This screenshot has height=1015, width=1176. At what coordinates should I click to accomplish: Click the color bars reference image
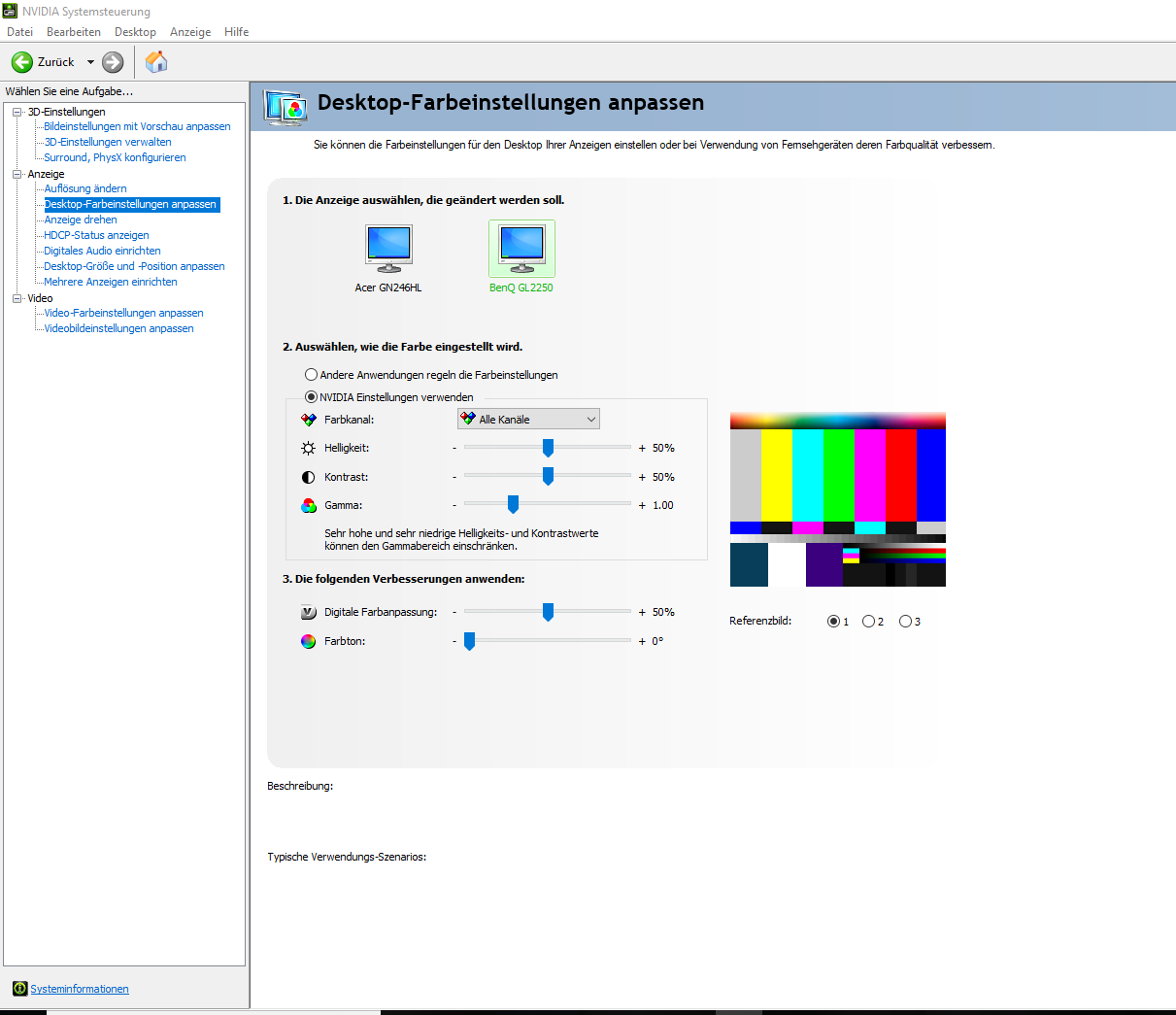[x=838, y=499]
